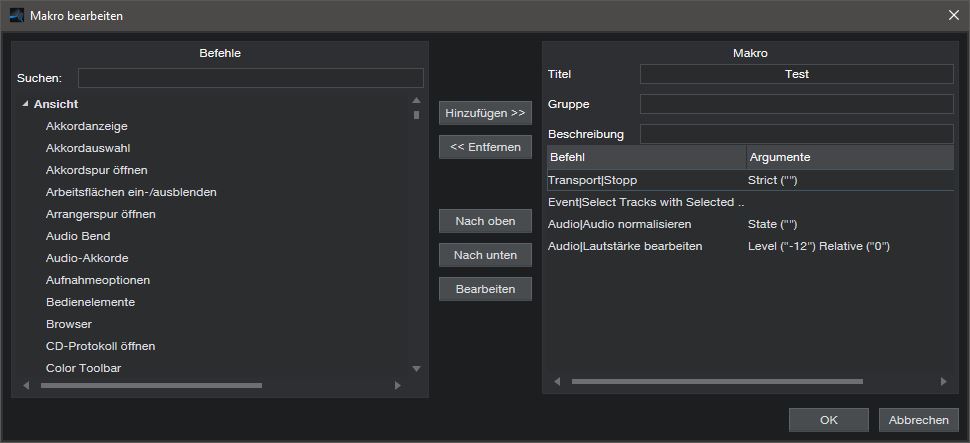Focus the Gruppe input field

pos(796,104)
